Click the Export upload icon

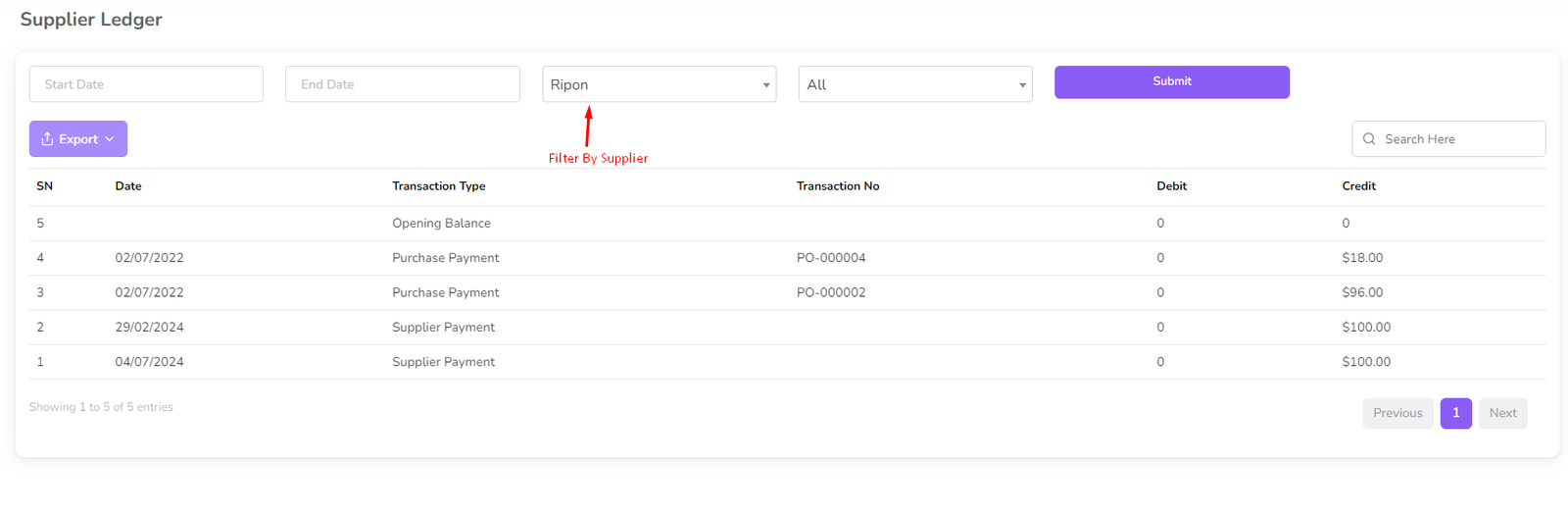pyautogui.click(x=47, y=139)
